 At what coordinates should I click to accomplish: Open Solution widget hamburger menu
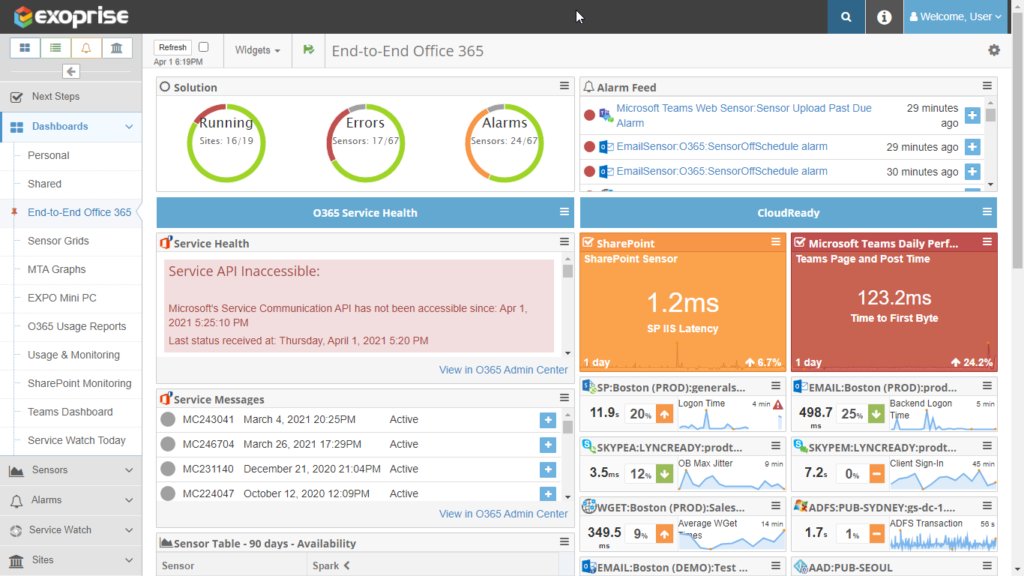[x=564, y=86]
